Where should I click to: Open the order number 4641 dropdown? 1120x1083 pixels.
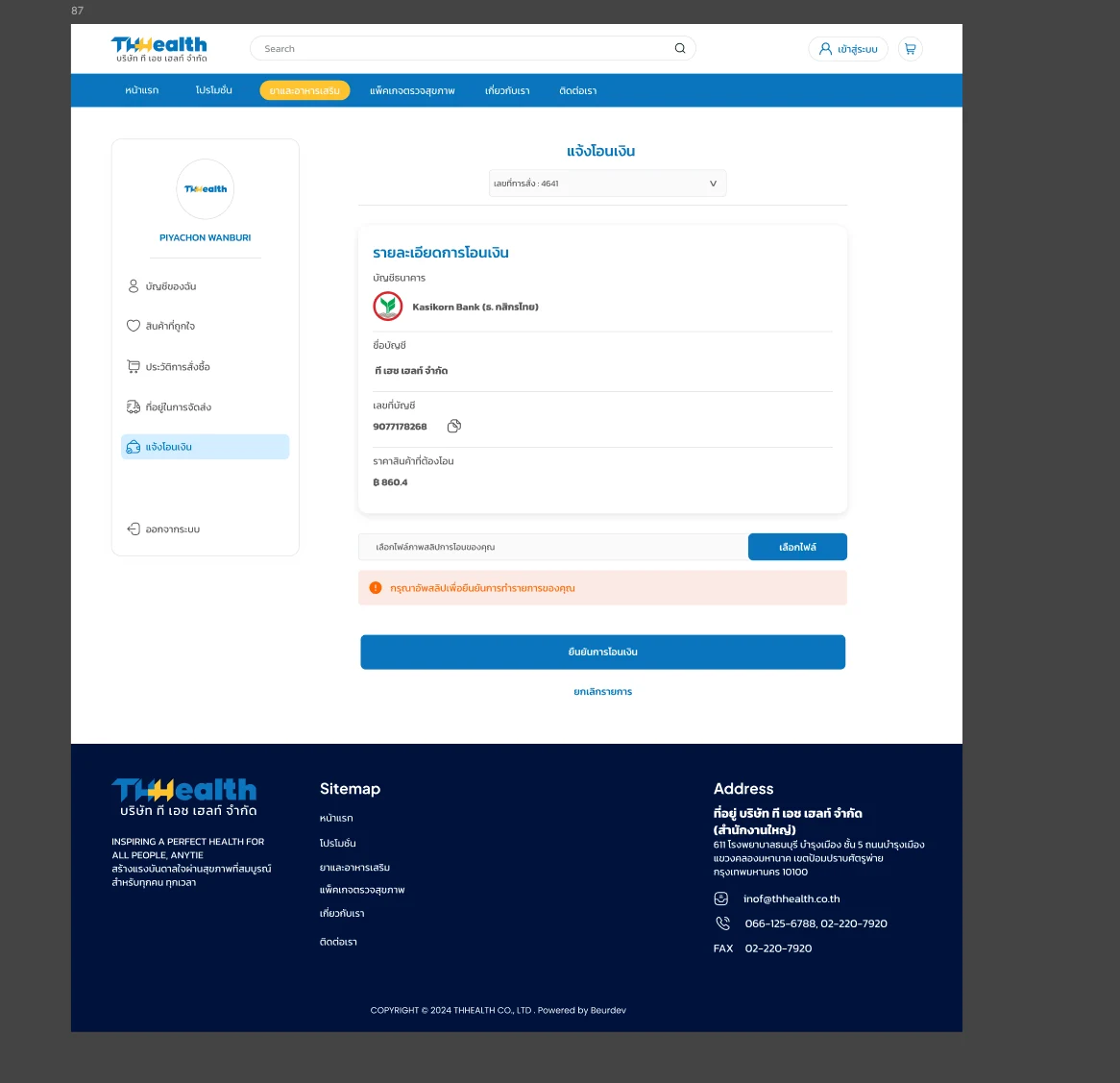[607, 184]
